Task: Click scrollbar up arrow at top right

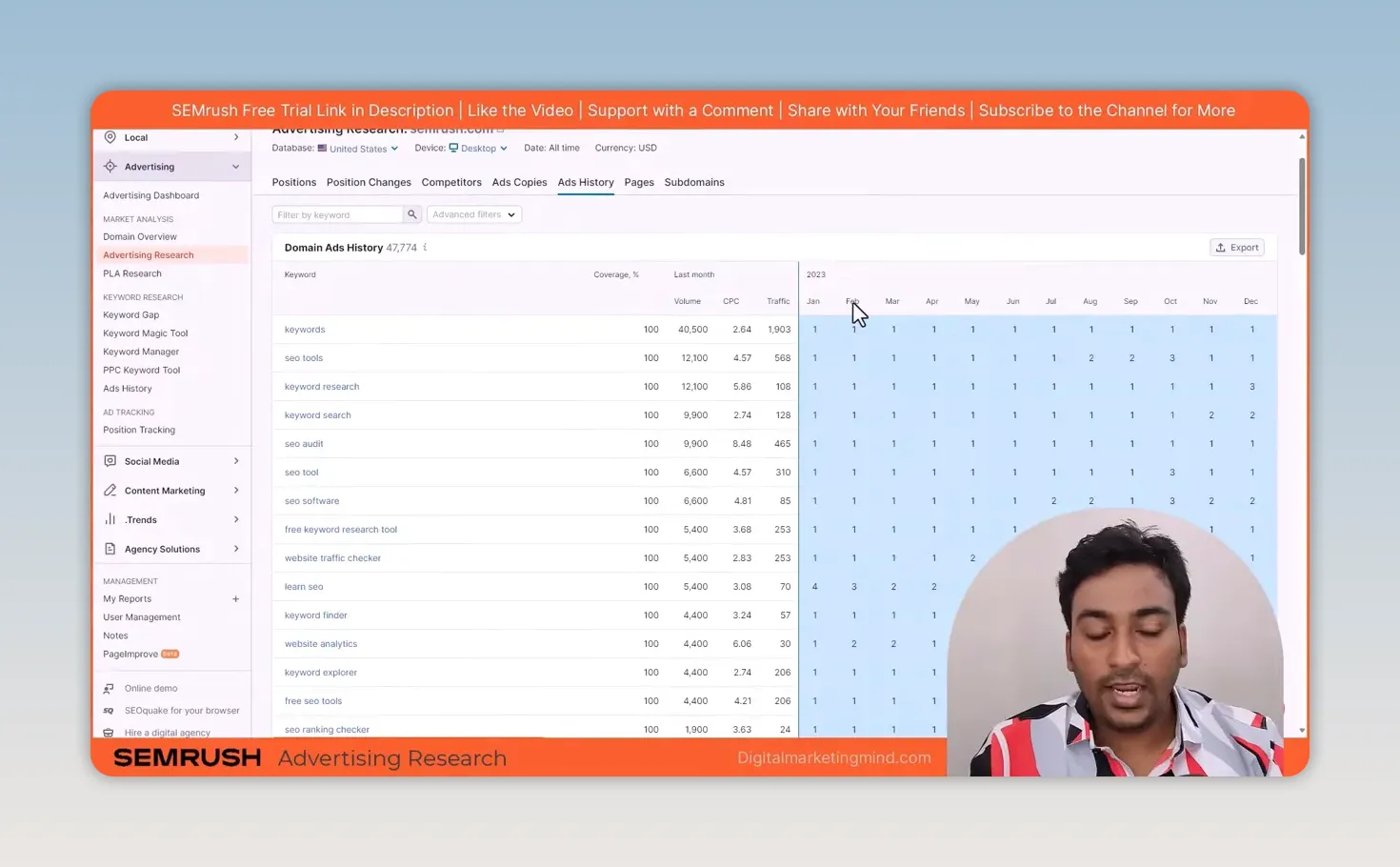Action: click(x=1301, y=136)
